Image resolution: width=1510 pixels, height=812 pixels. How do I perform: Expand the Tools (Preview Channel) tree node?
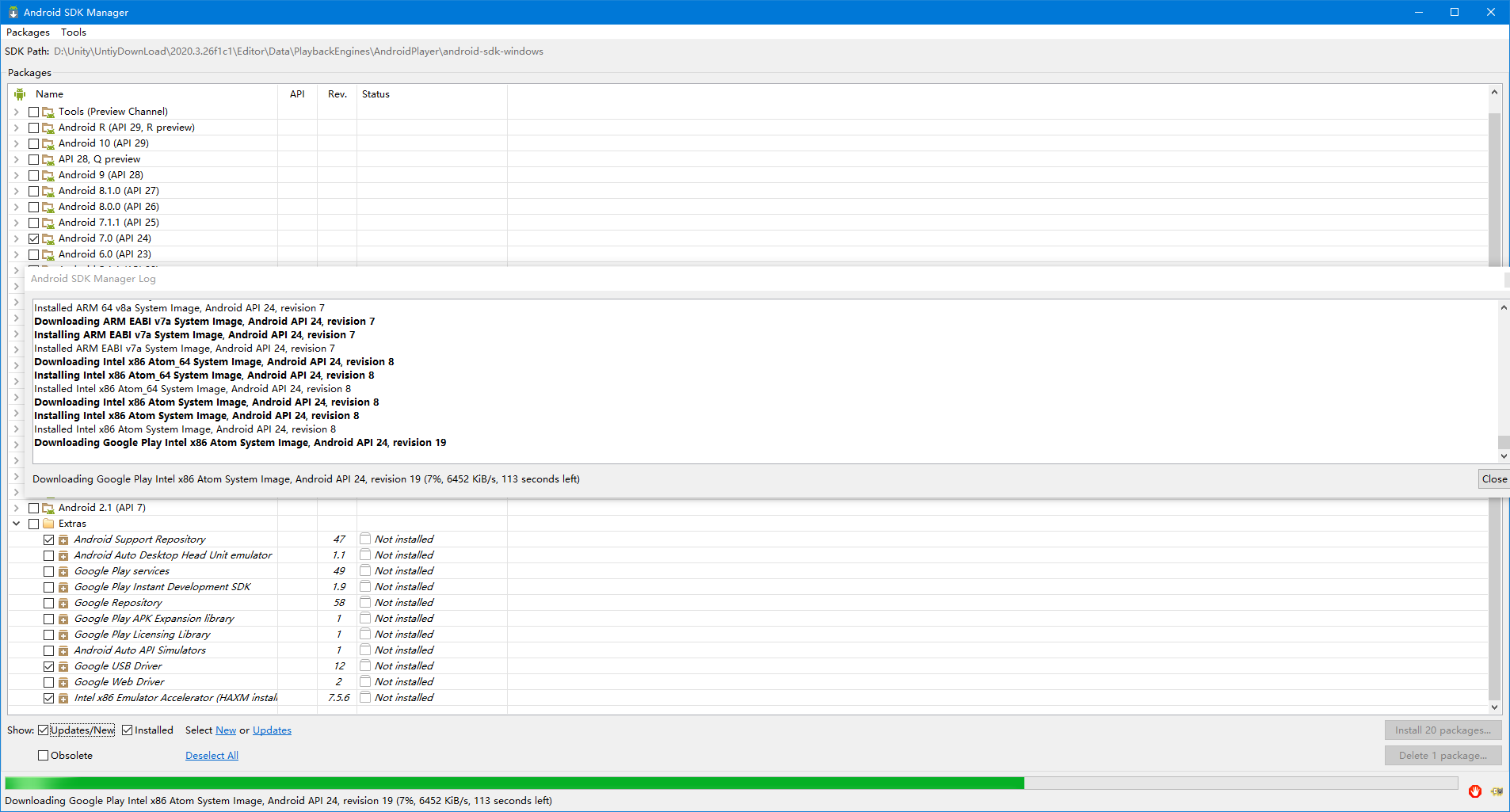(17, 112)
